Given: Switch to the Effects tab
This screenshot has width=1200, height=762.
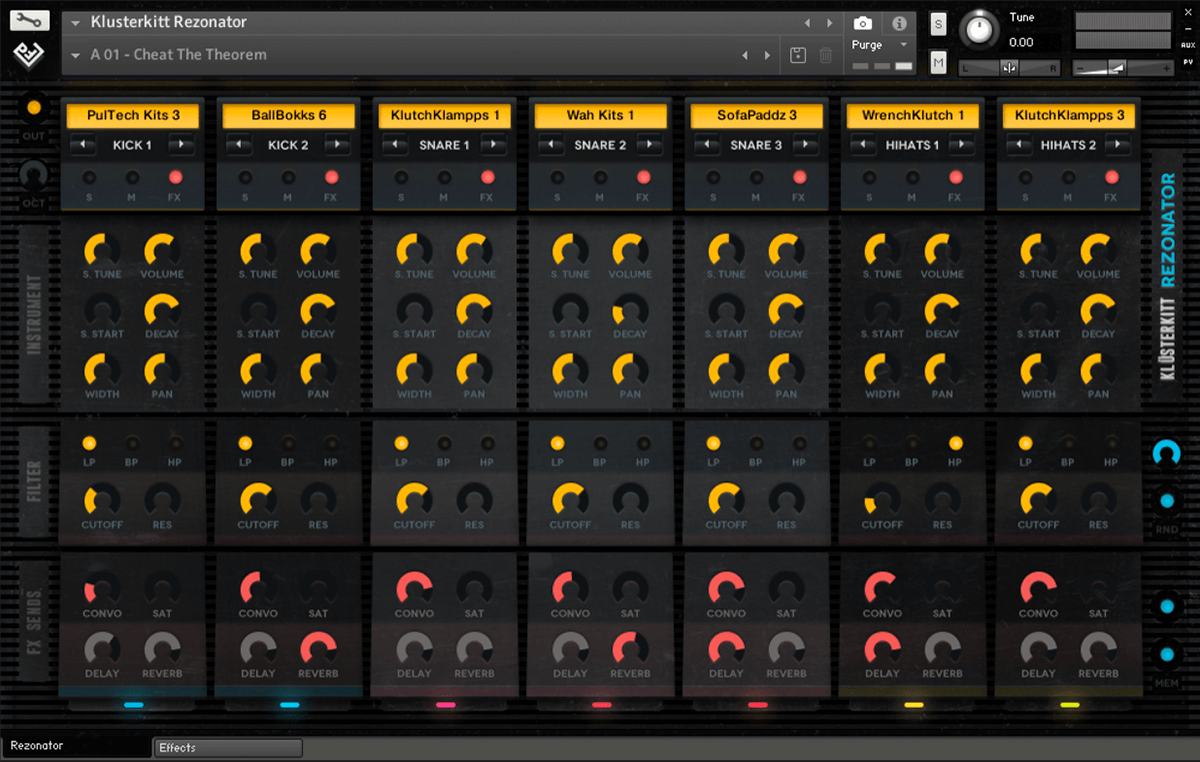Looking at the screenshot, I should pos(228,748).
